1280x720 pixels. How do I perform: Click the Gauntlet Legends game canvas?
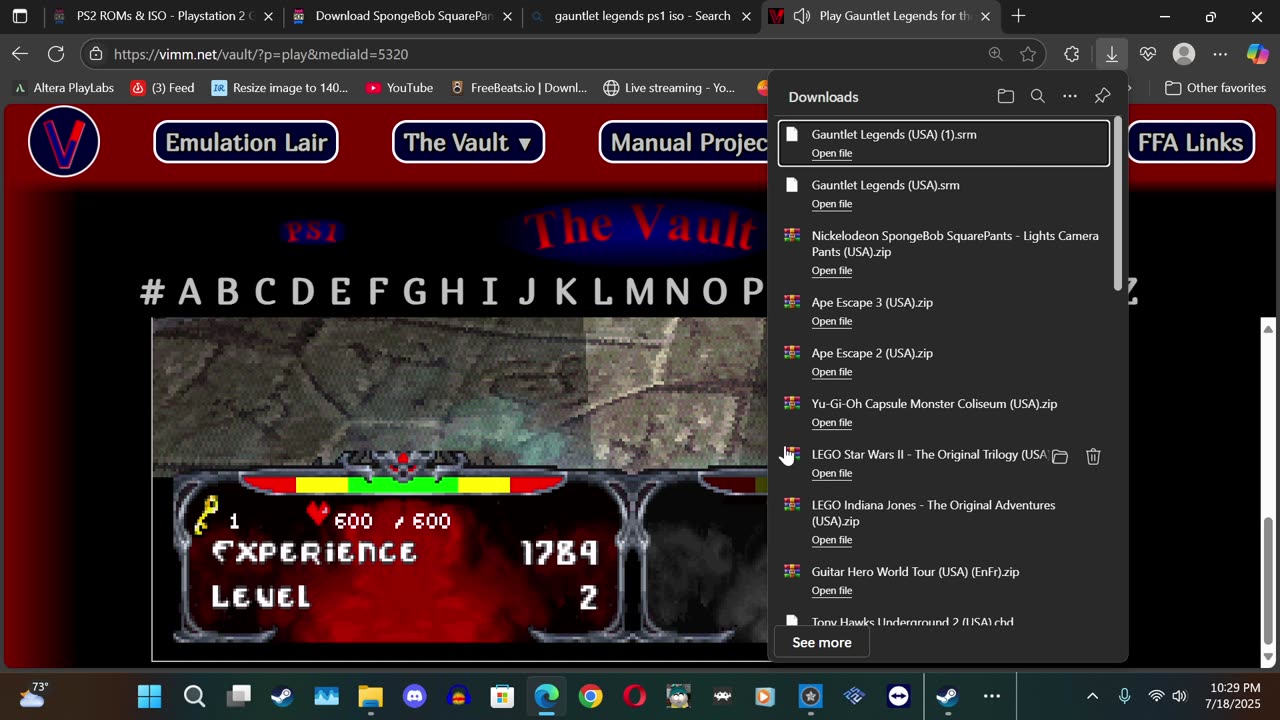pyautogui.click(x=460, y=490)
